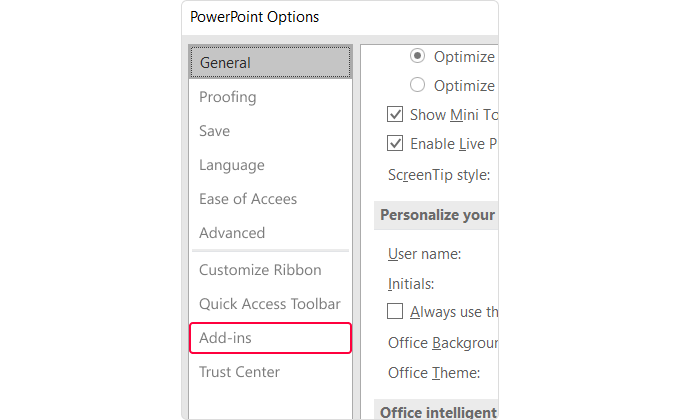Image resolution: width=700 pixels, height=420 pixels.
Task: Click the Add-ins category
Action: (226, 338)
